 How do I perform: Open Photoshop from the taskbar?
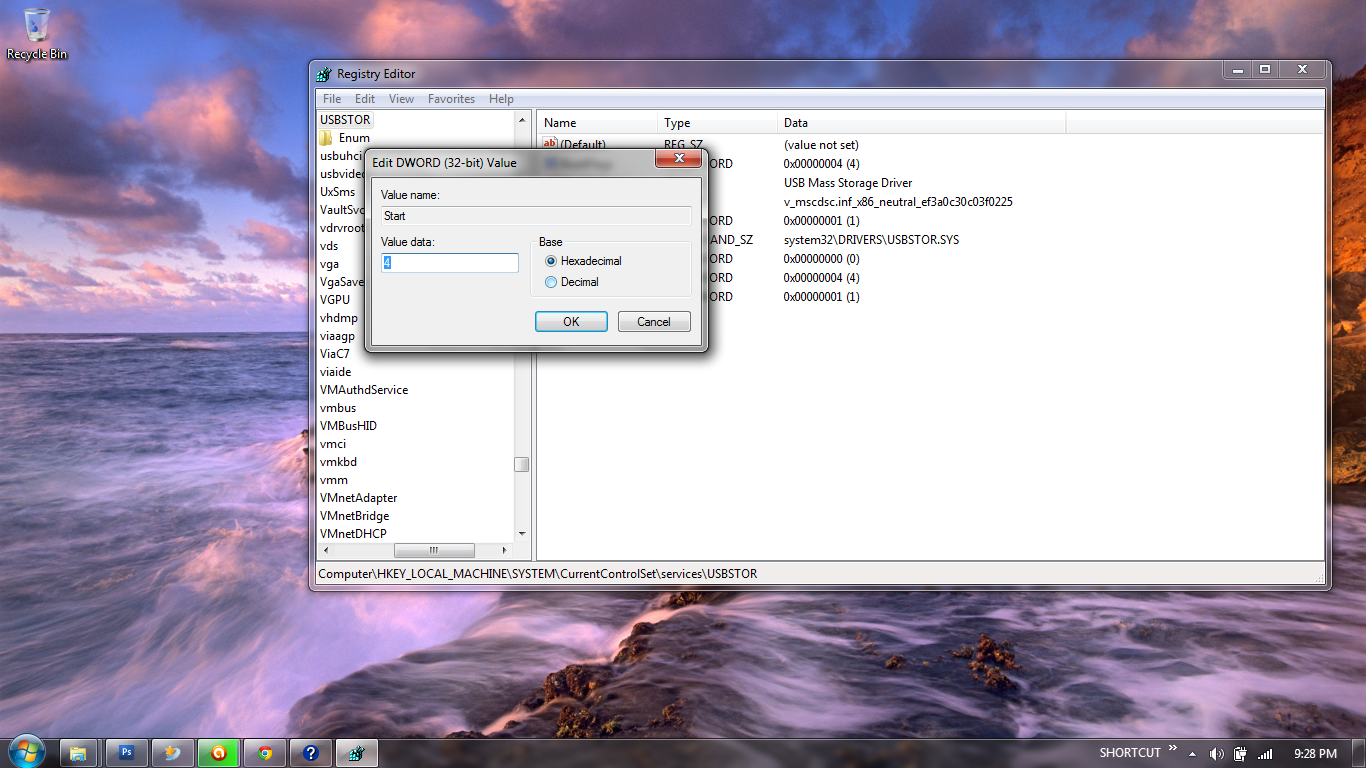(126, 752)
